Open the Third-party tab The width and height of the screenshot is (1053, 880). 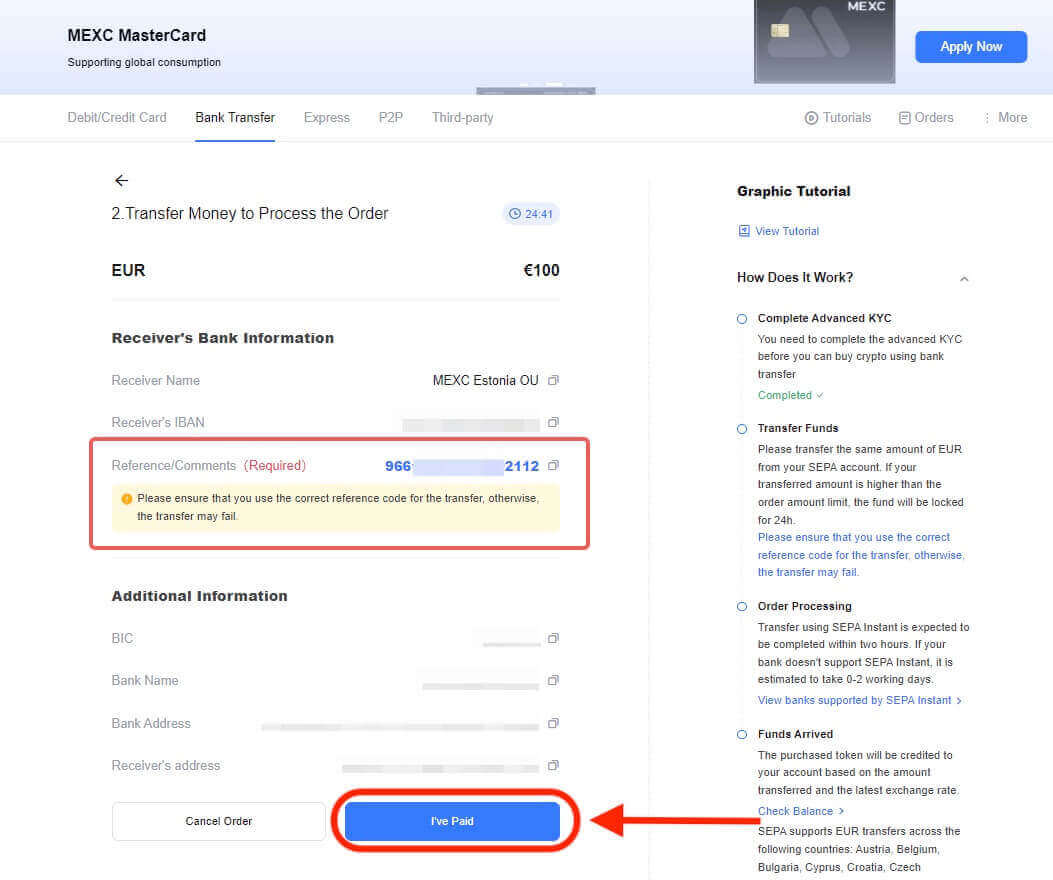[x=463, y=118]
